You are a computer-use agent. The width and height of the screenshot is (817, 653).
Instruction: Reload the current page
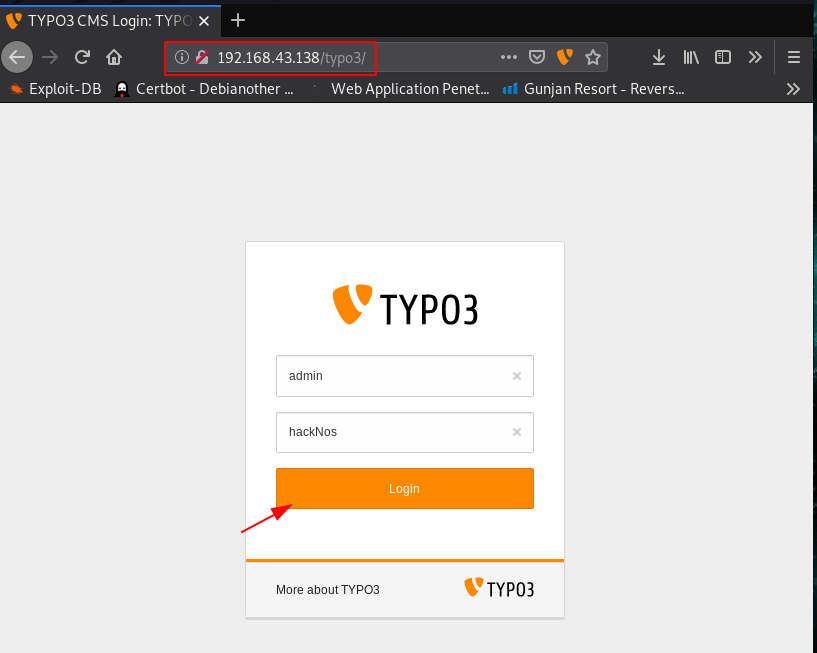(x=82, y=57)
